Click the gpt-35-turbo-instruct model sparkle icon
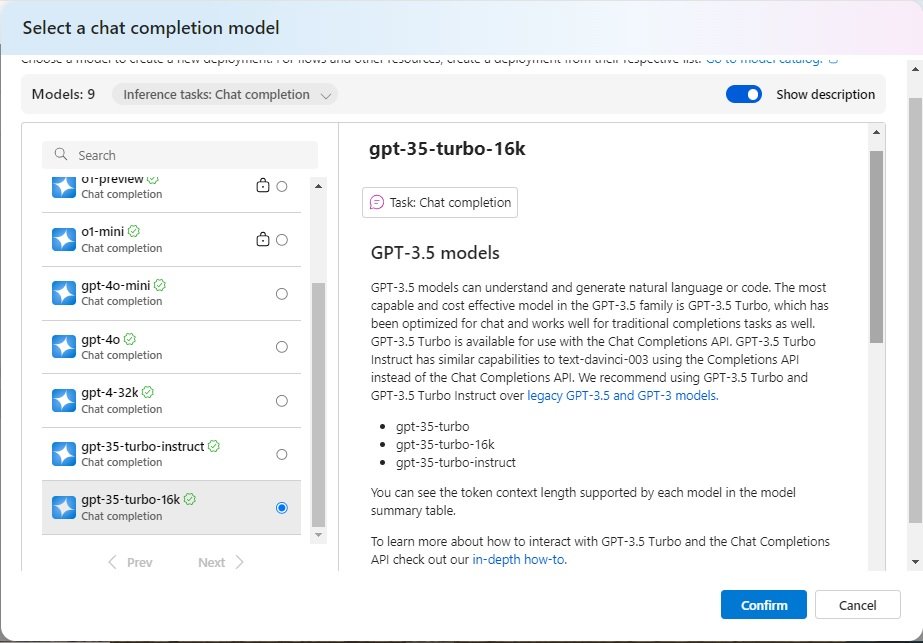The image size is (923, 643). tap(64, 454)
